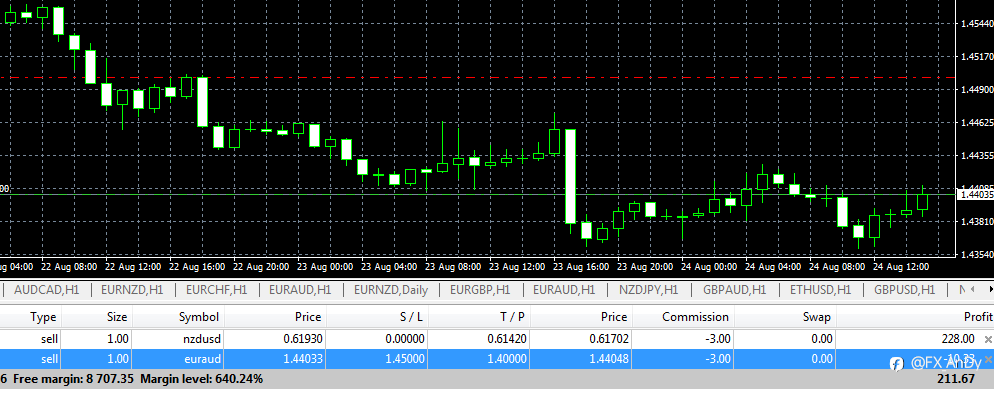
Task: Switch to the ETHUSD,H1 chart tab
Action: [820, 290]
